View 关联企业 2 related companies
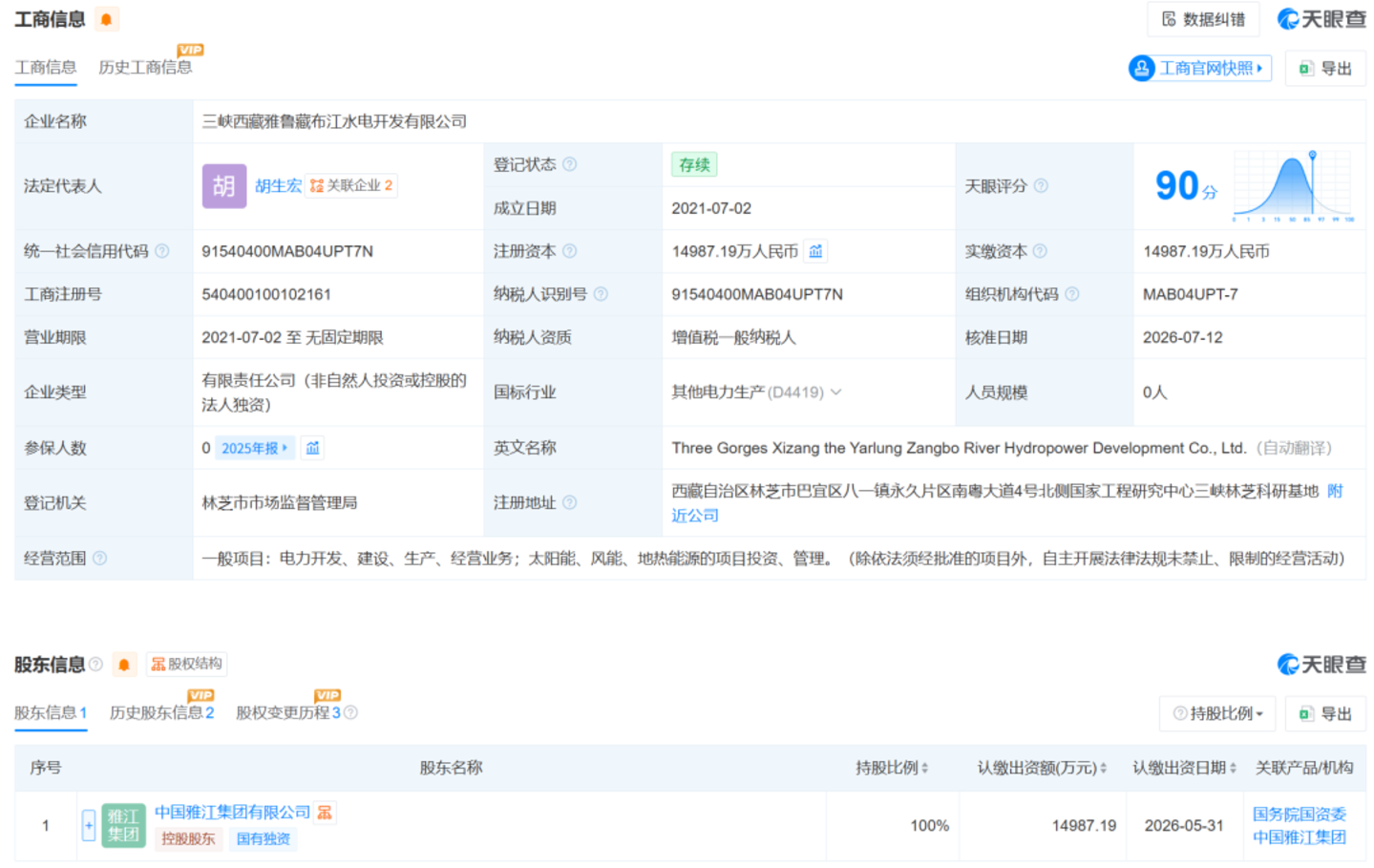The height and width of the screenshot is (868, 1374). [x=351, y=186]
